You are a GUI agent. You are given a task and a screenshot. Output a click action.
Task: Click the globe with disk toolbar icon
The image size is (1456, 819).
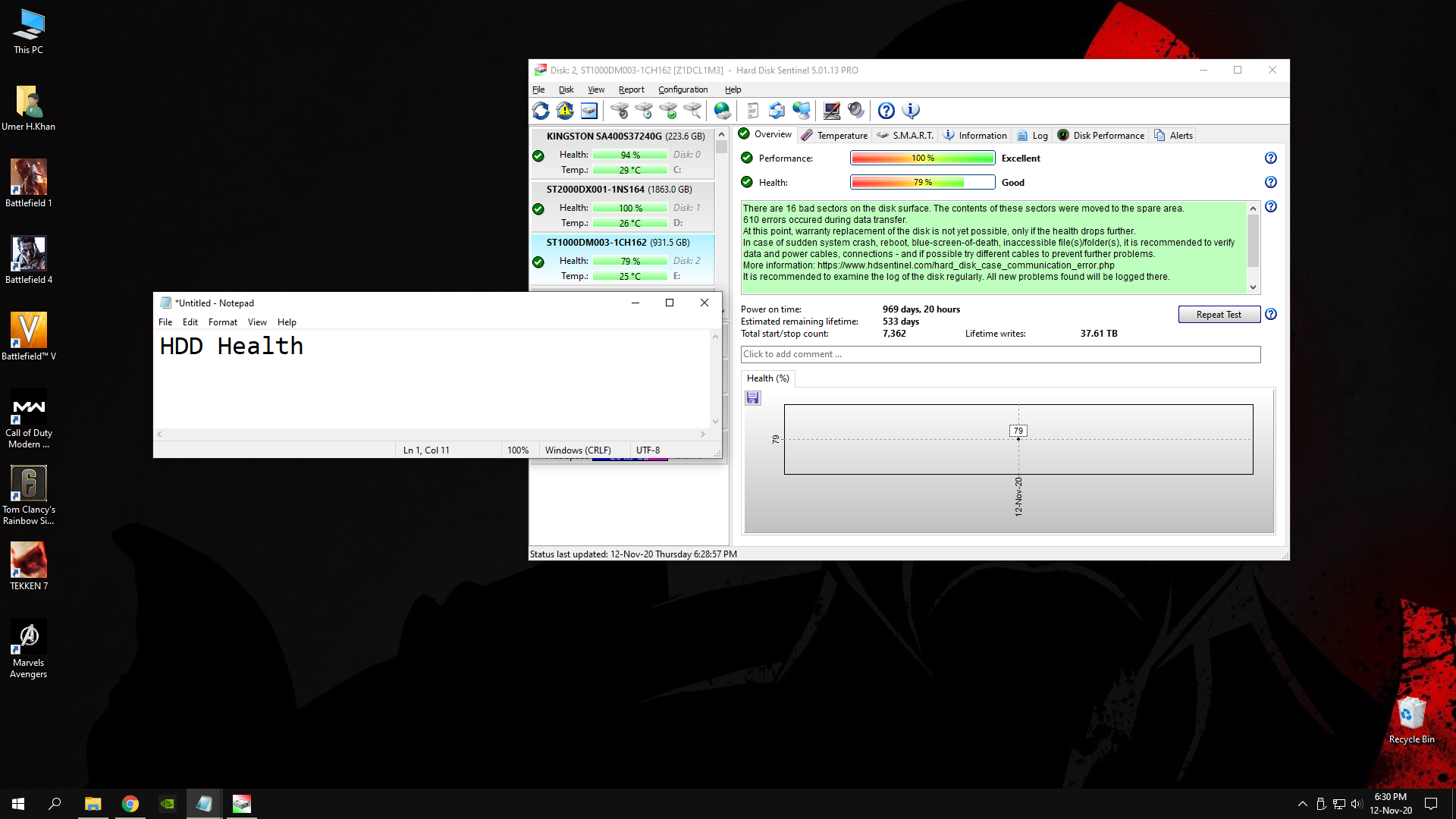tap(723, 111)
